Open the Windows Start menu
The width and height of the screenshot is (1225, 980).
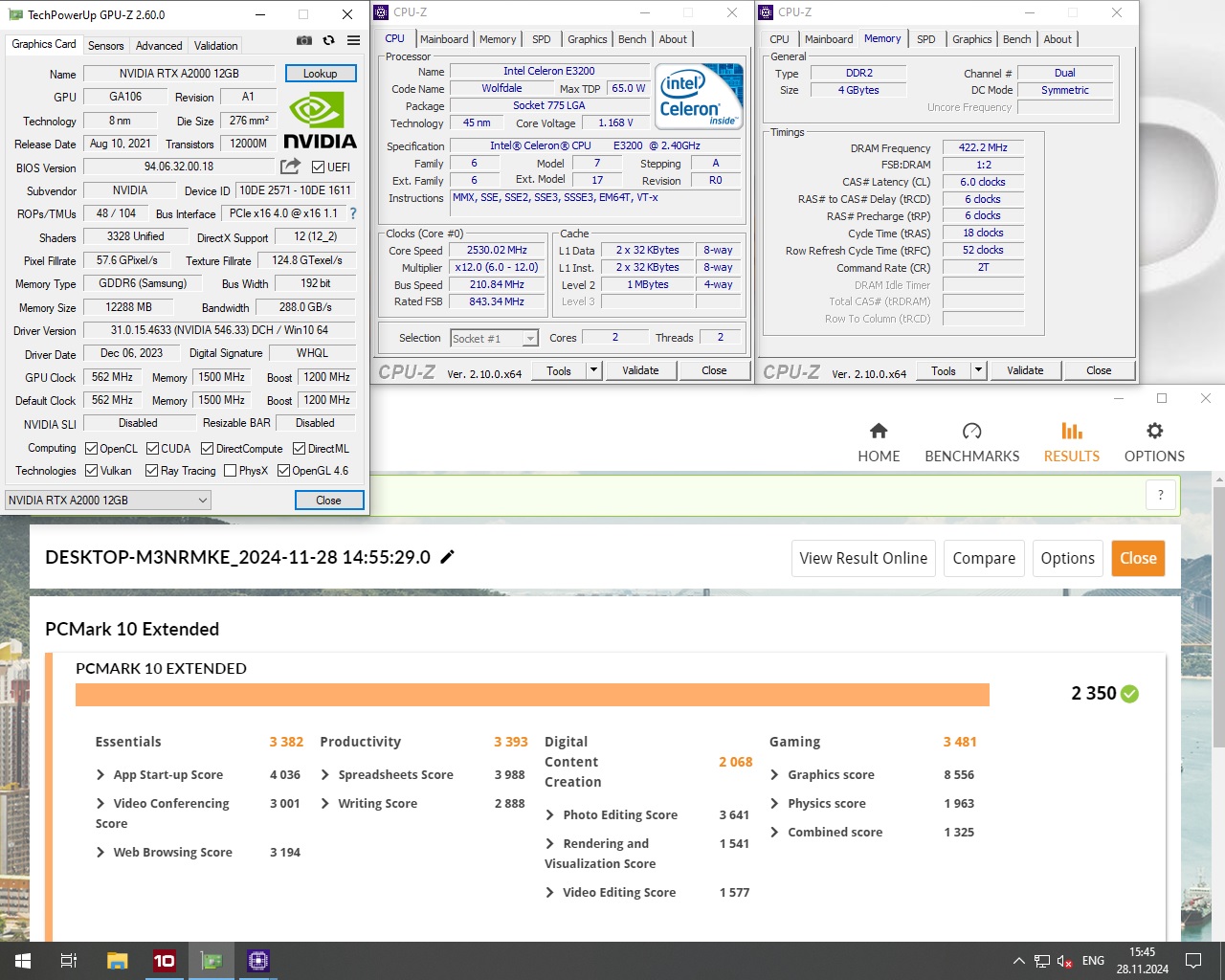click(x=23, y=961)
